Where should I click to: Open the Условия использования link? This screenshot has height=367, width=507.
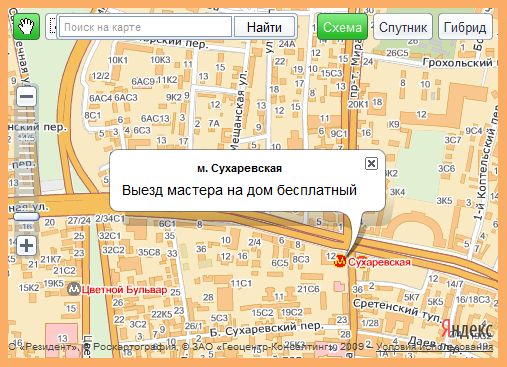(434, 347)
